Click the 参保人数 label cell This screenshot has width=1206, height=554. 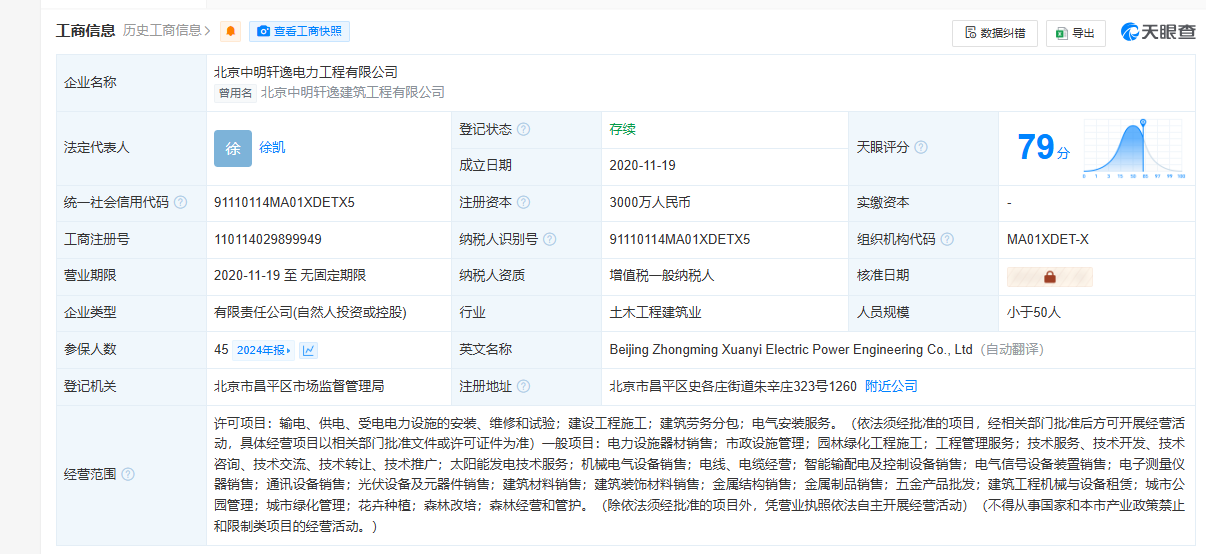pyautogui.click(x=131, y=350)
